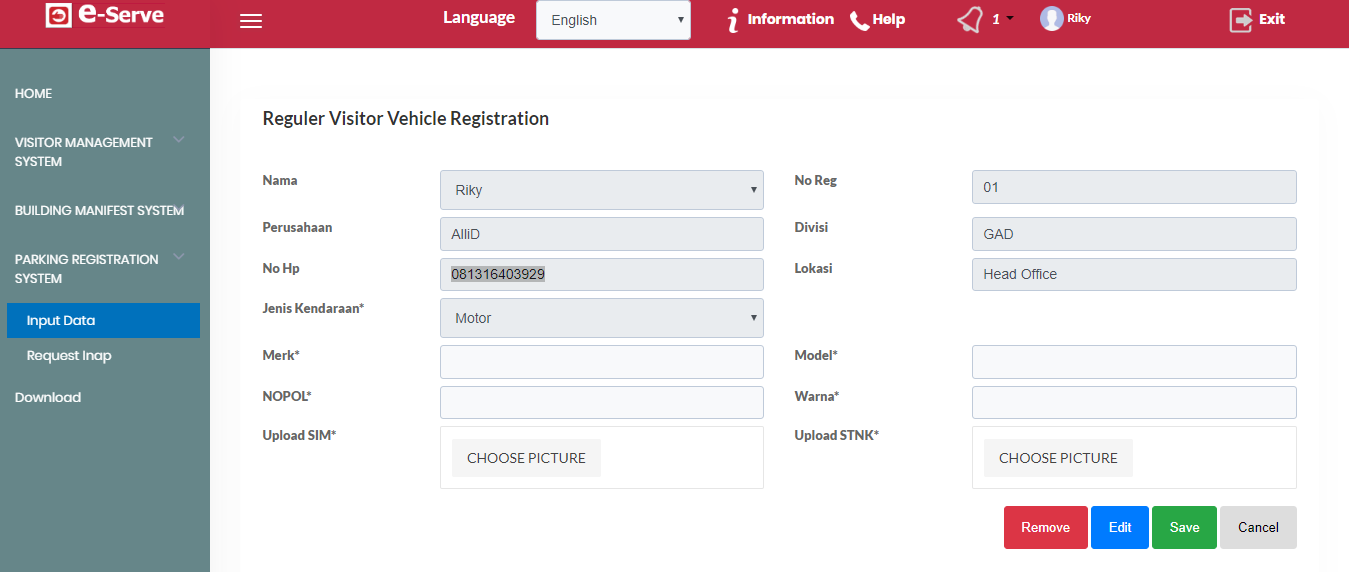Click the Merk input field

click(x=601, y=362)
